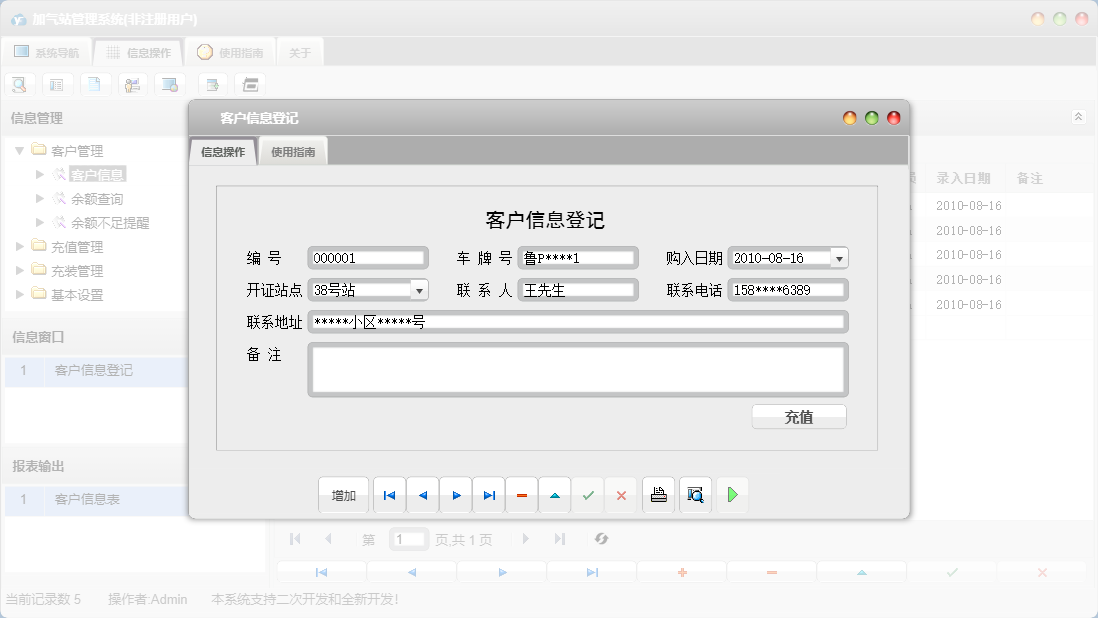Click the red minus delete record icon
This screenshot has height=618, width=1098.
[522, 495]
